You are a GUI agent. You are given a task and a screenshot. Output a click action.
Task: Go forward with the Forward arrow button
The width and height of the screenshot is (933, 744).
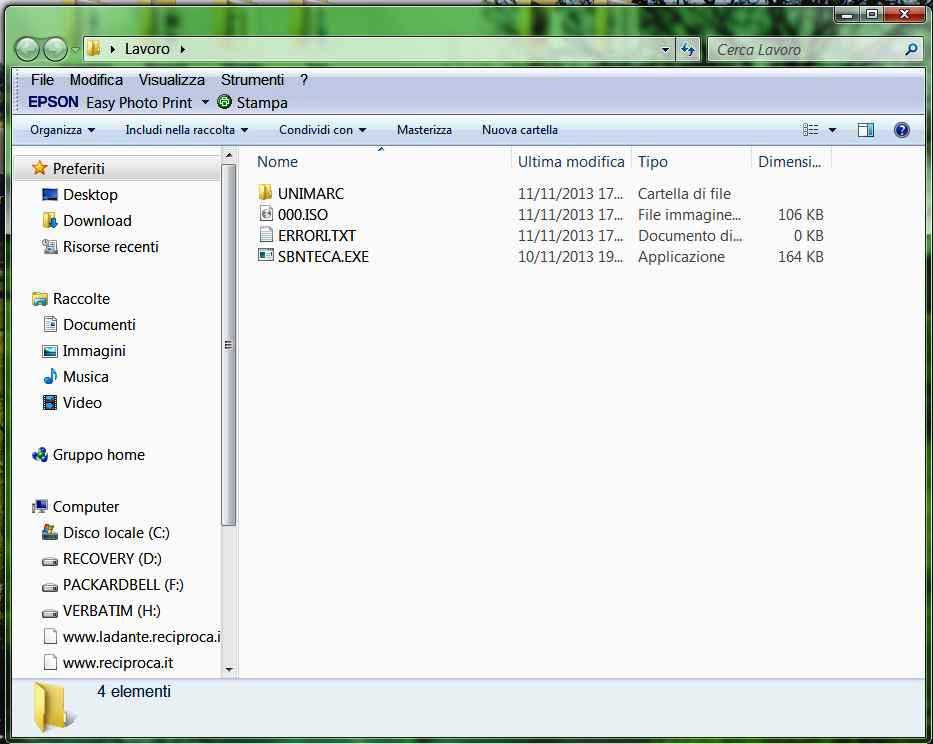pyautogui.click(x=55, y=49)
